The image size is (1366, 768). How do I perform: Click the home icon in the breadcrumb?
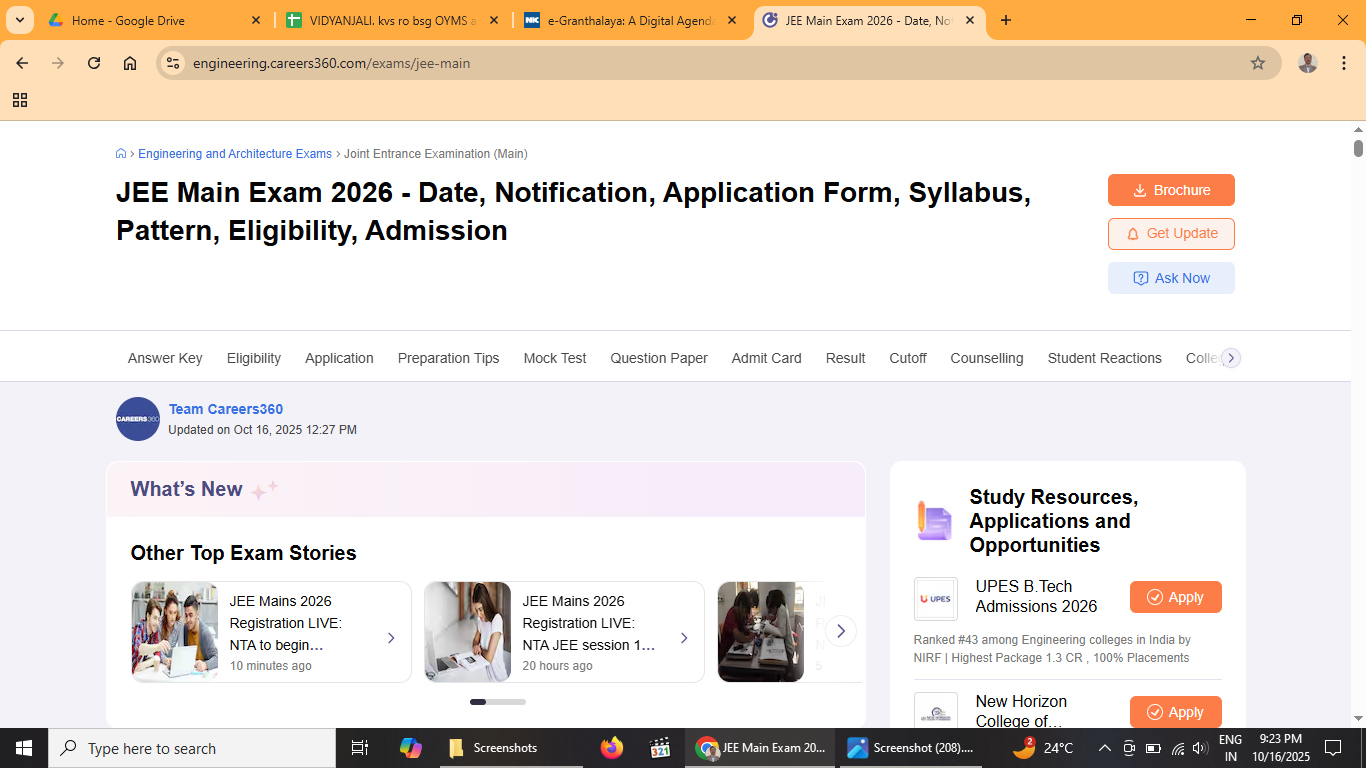pos(121,154)
